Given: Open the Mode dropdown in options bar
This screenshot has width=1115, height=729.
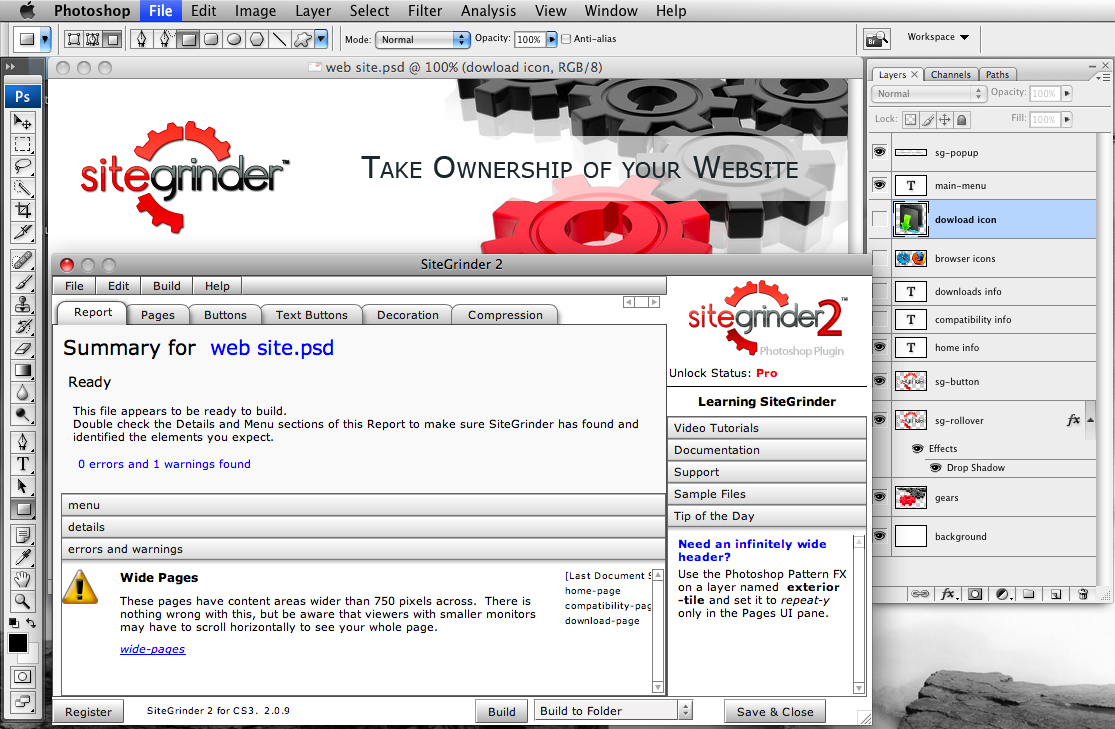Looking at the screenshot, I should [422, 39].
